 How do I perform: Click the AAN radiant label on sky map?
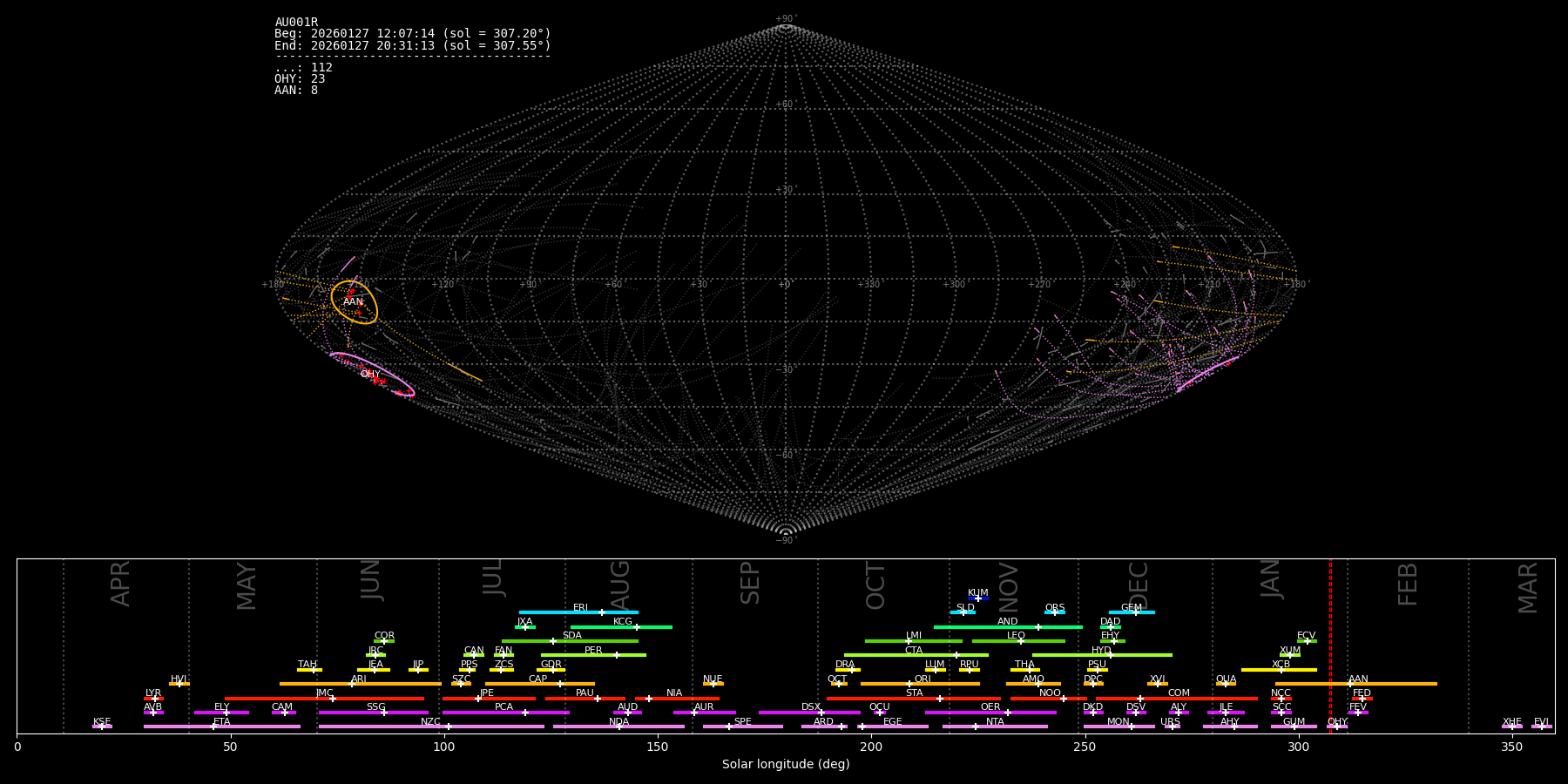[353, 302]
